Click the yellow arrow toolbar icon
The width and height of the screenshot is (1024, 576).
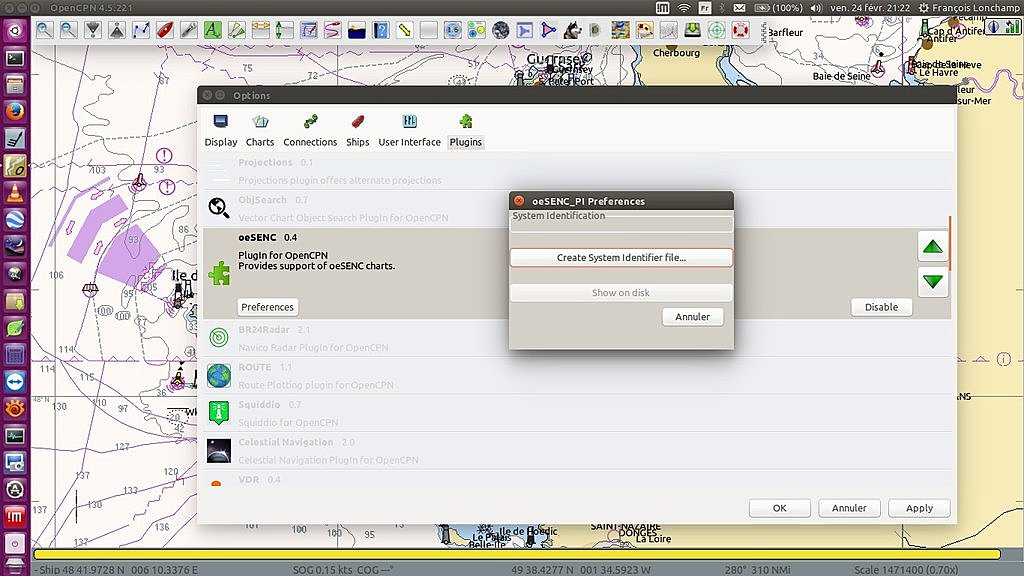(405, 30)
